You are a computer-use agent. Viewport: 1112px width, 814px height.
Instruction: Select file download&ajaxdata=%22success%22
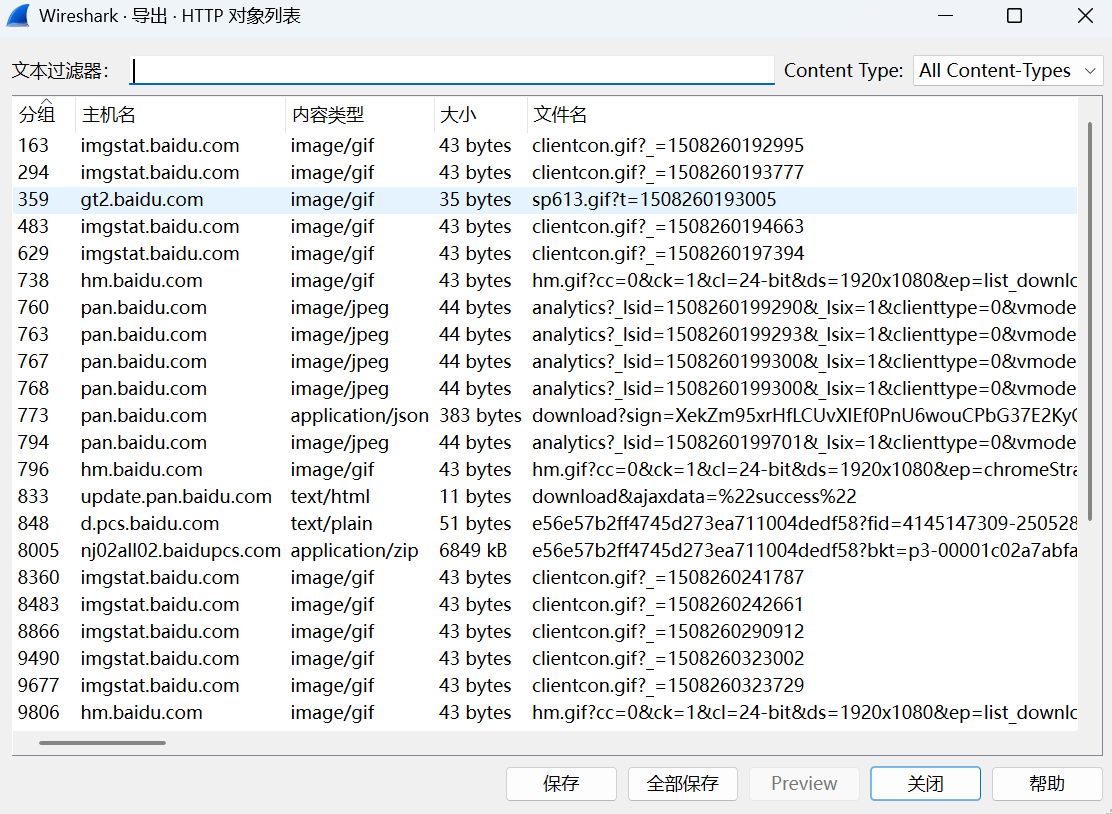click(694, 497)
